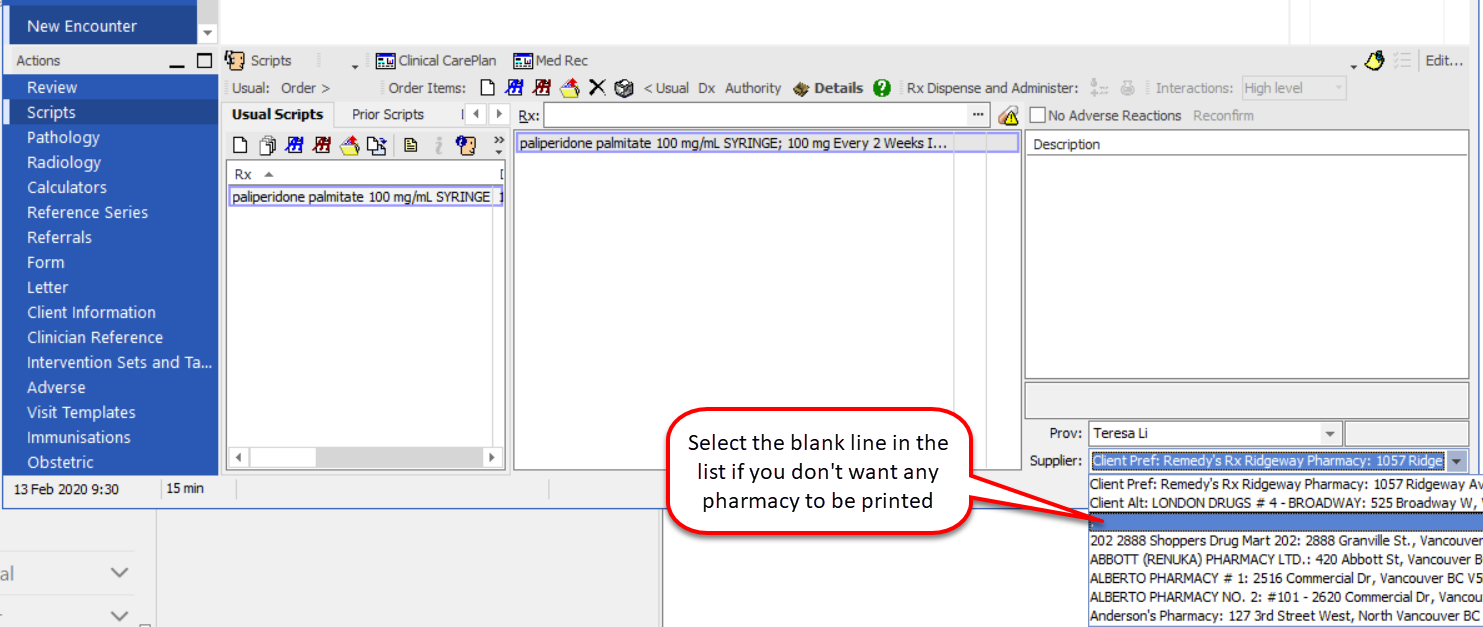Click the yellow pinned note icon
The height and width of the screenshot is (627, 1483).
(1374, 61)
